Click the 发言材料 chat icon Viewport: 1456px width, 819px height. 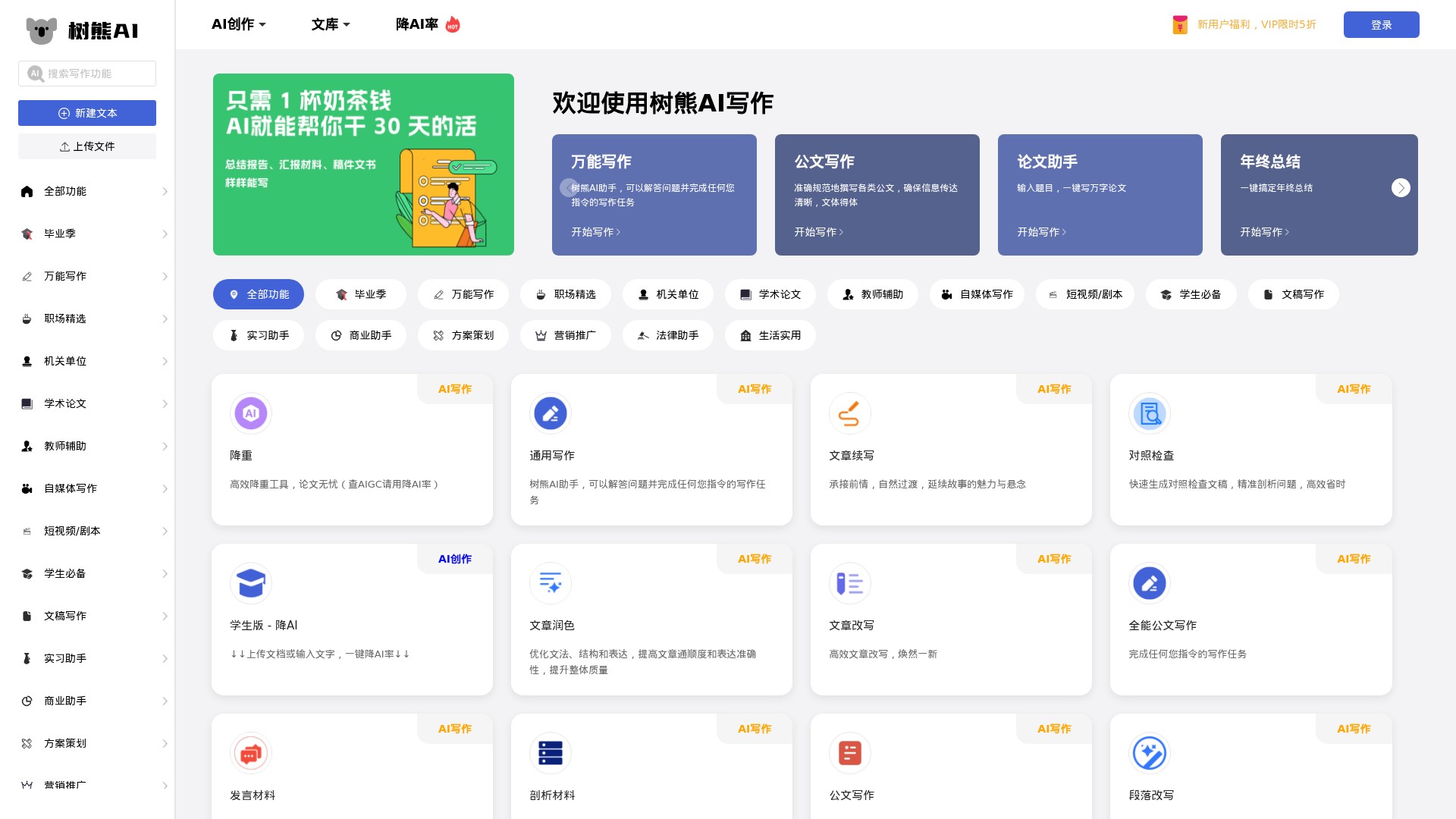(x=251, y=753)
